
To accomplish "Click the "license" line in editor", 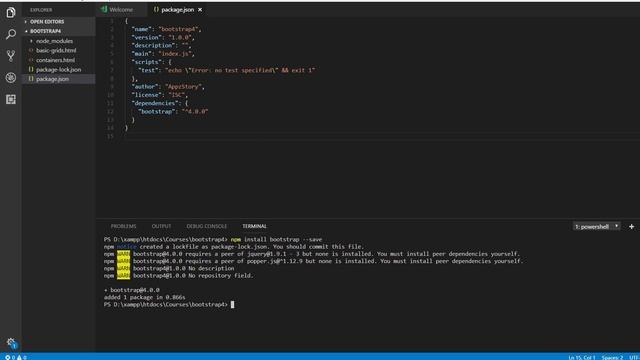I will point(160,95).
